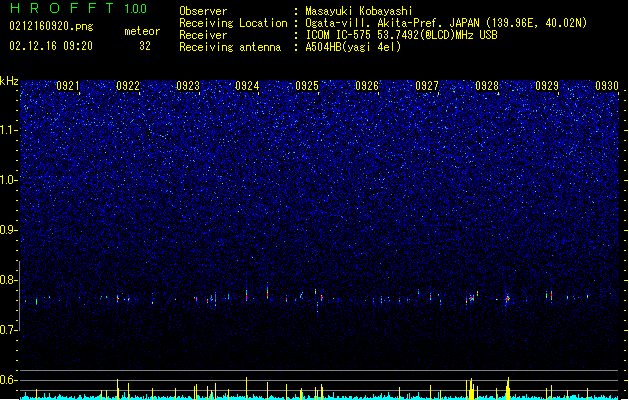Click the 'Receiver' field label

point(203,35)
